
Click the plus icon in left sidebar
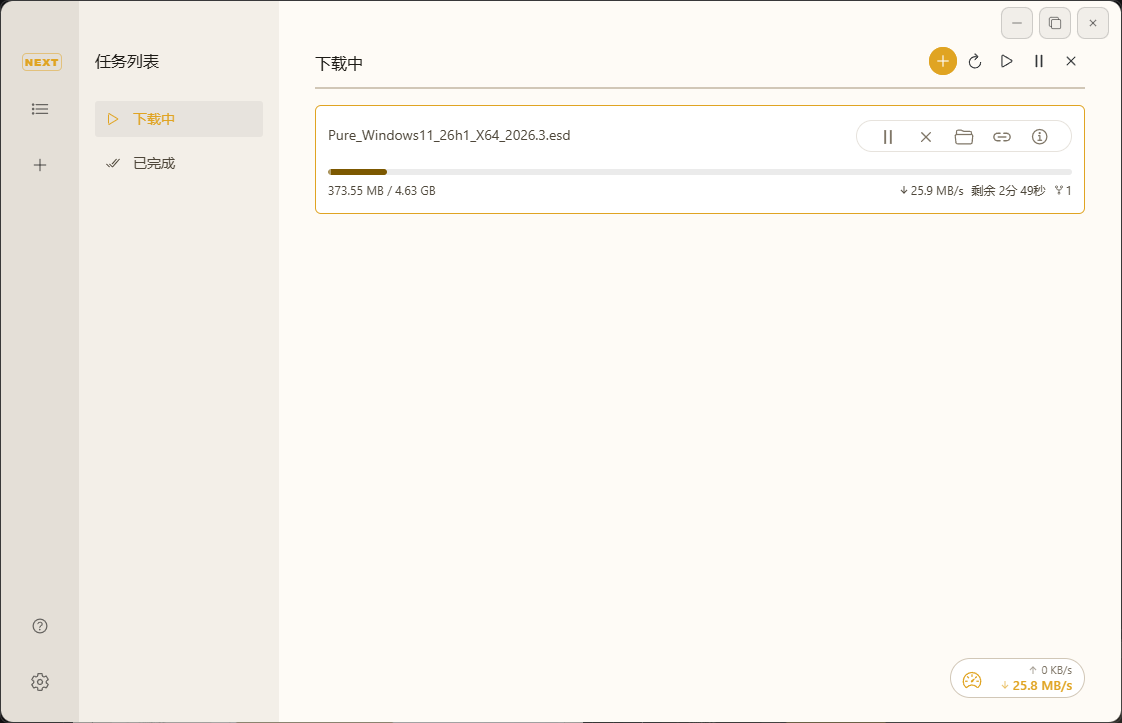coord(40,165)
